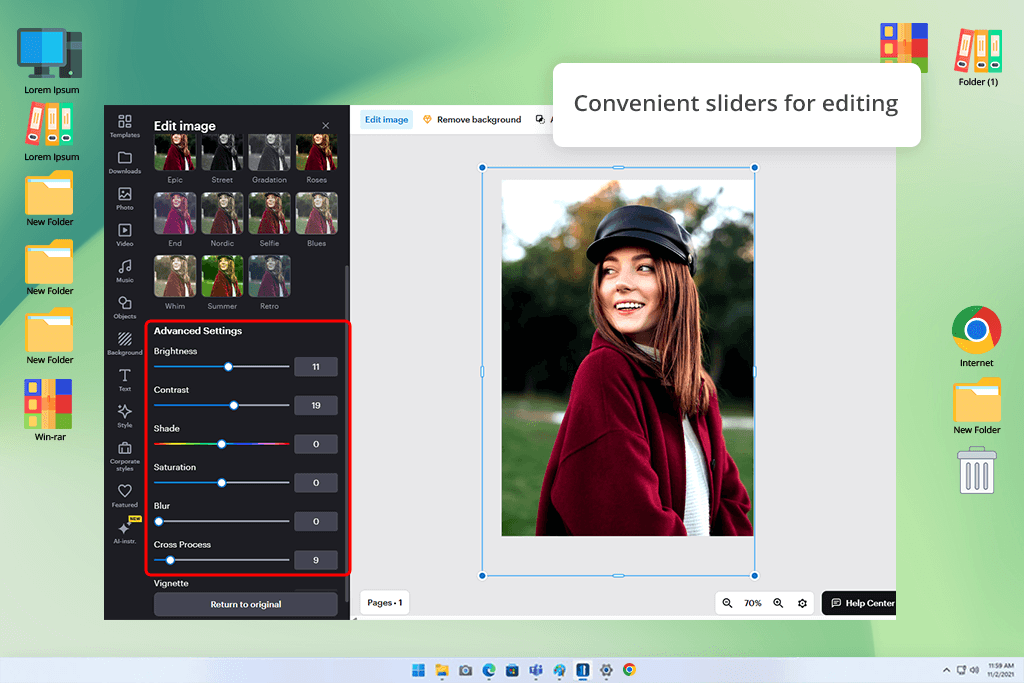Screen dimensions: 1024x683
Task: Click the Saturation slider handle
Action: tap(221, 483)
